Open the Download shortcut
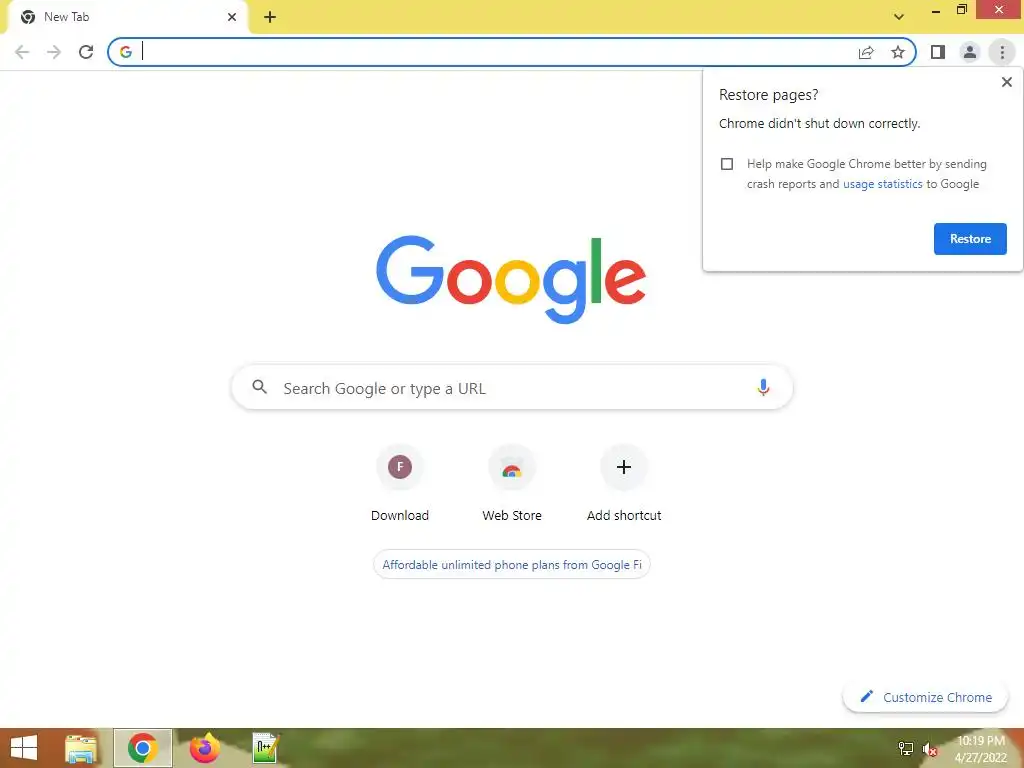Image resolution: width=1024 pixels, height=768 pixels. [x=400, y=484]
